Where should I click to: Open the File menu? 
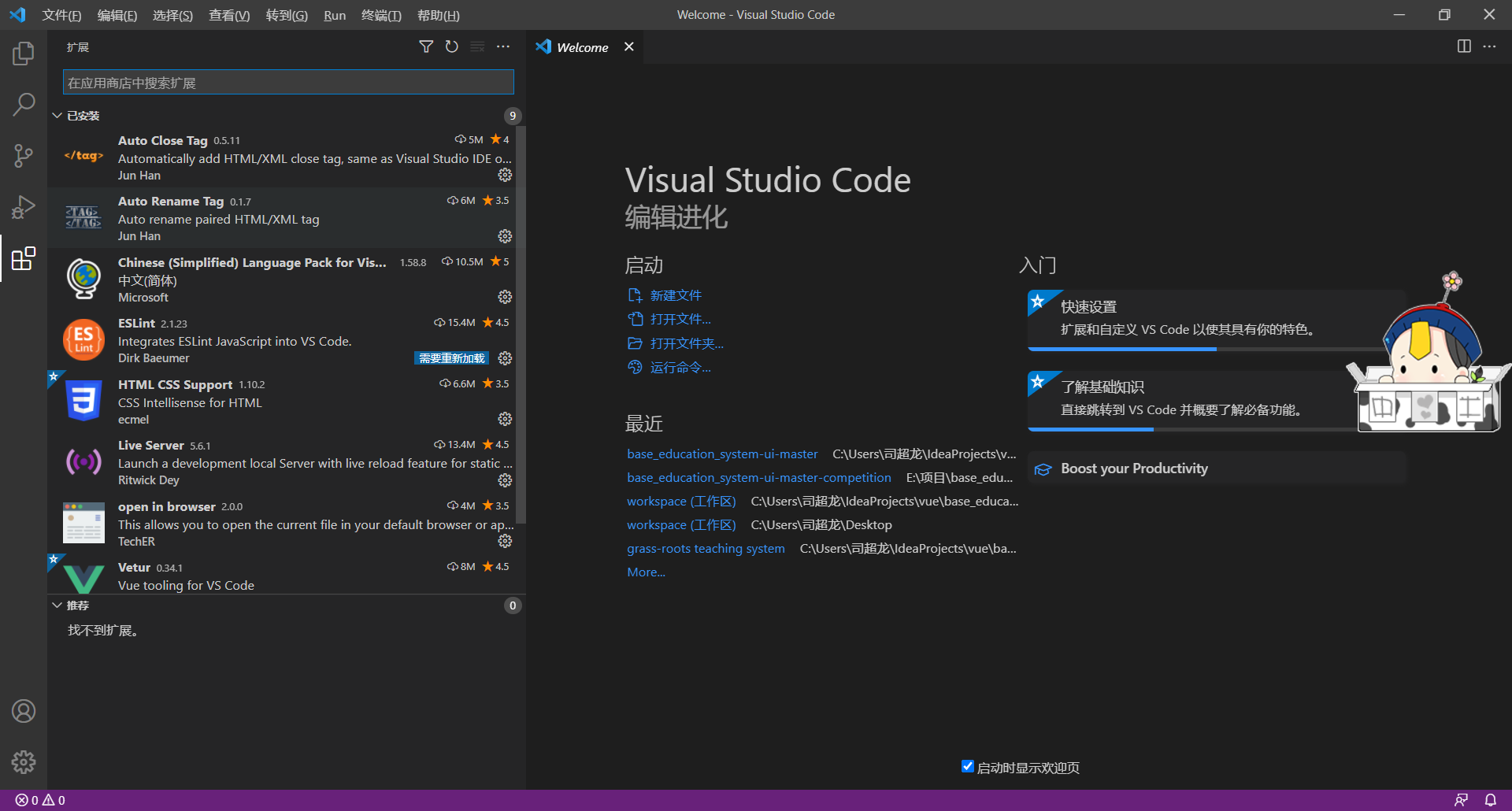(61, 15)
